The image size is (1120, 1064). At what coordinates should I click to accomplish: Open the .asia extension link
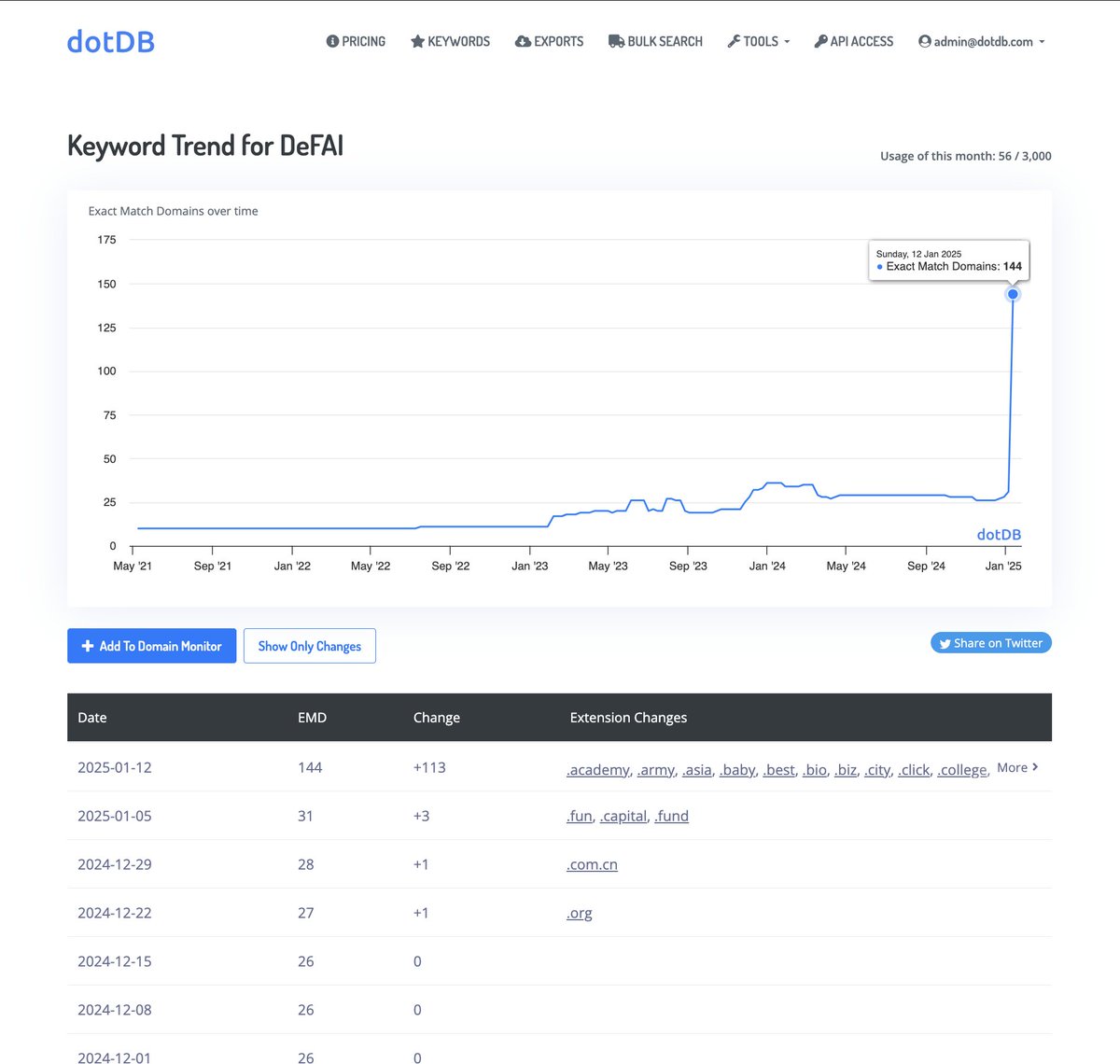[697, 769]
